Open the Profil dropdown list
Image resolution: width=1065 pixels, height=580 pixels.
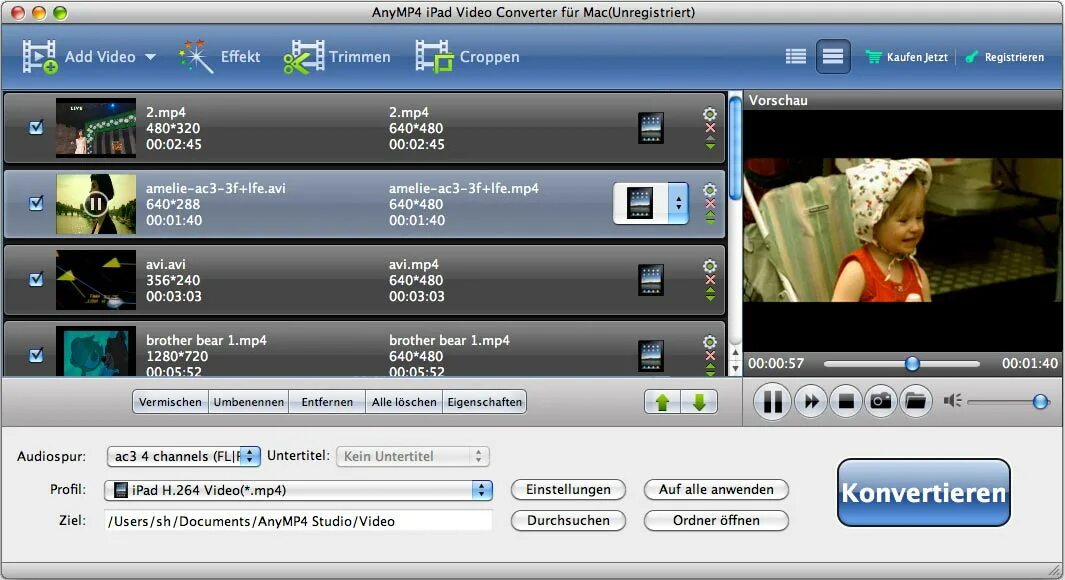[x=298, y=490]
